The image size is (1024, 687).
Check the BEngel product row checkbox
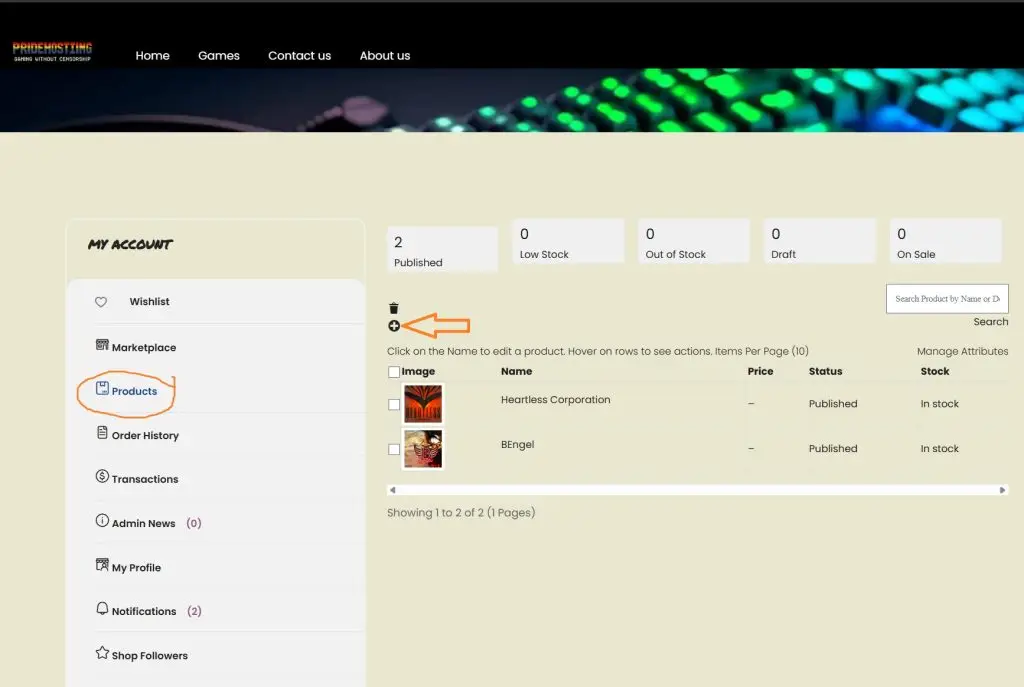point(394,450)
